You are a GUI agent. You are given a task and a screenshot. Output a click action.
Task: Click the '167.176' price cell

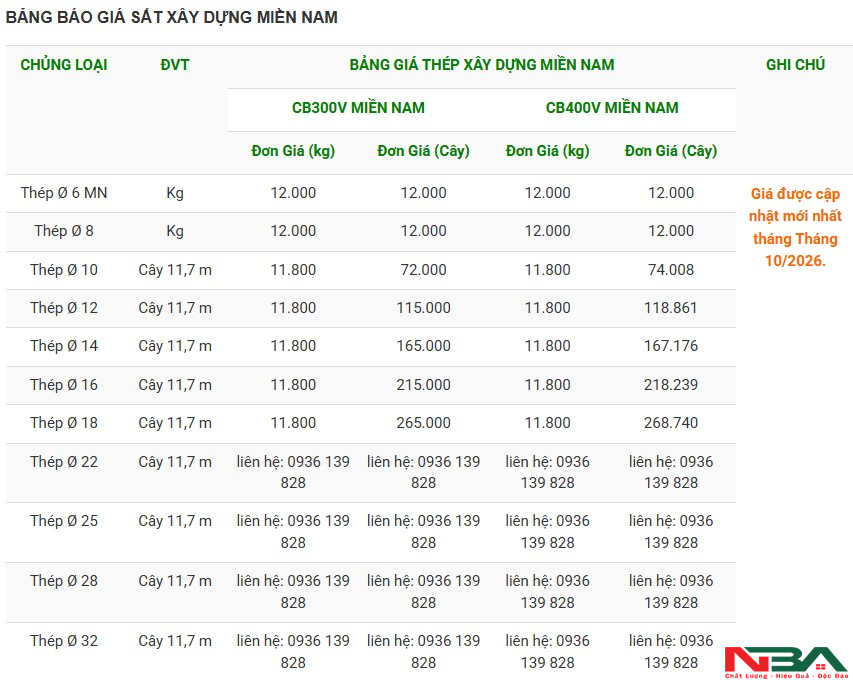pyautogui.click(x=671, y=346)
